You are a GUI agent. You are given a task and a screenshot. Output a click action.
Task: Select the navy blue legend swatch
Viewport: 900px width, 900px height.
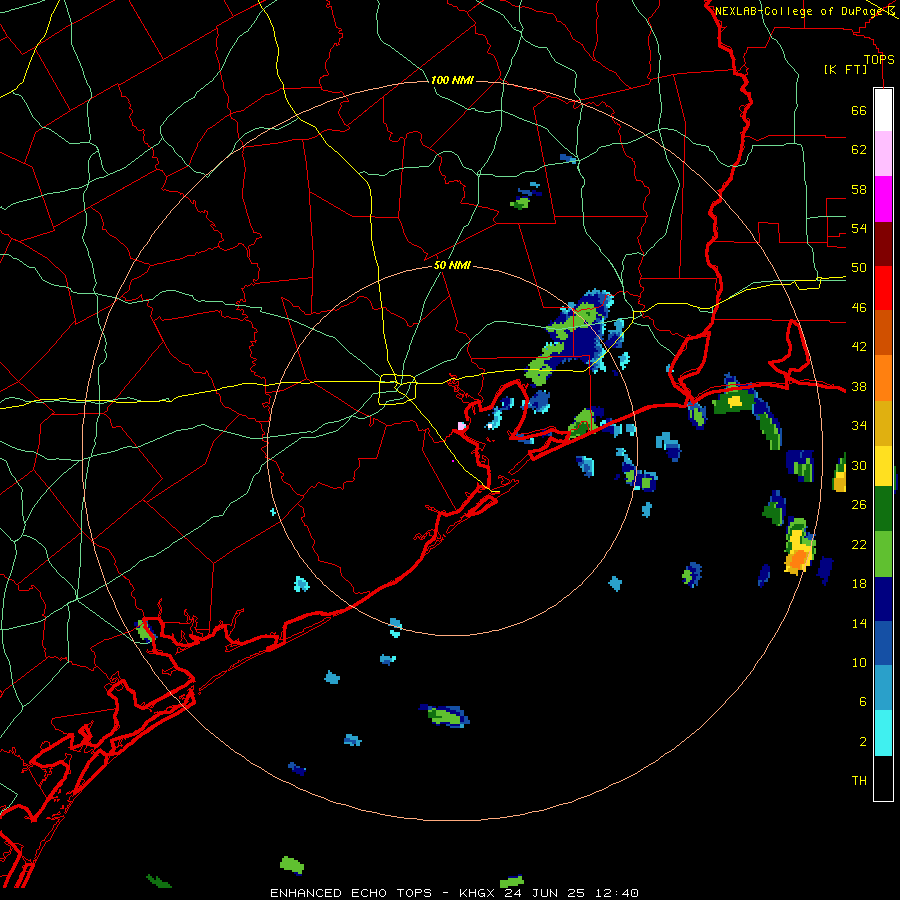[x=883, y=599]
